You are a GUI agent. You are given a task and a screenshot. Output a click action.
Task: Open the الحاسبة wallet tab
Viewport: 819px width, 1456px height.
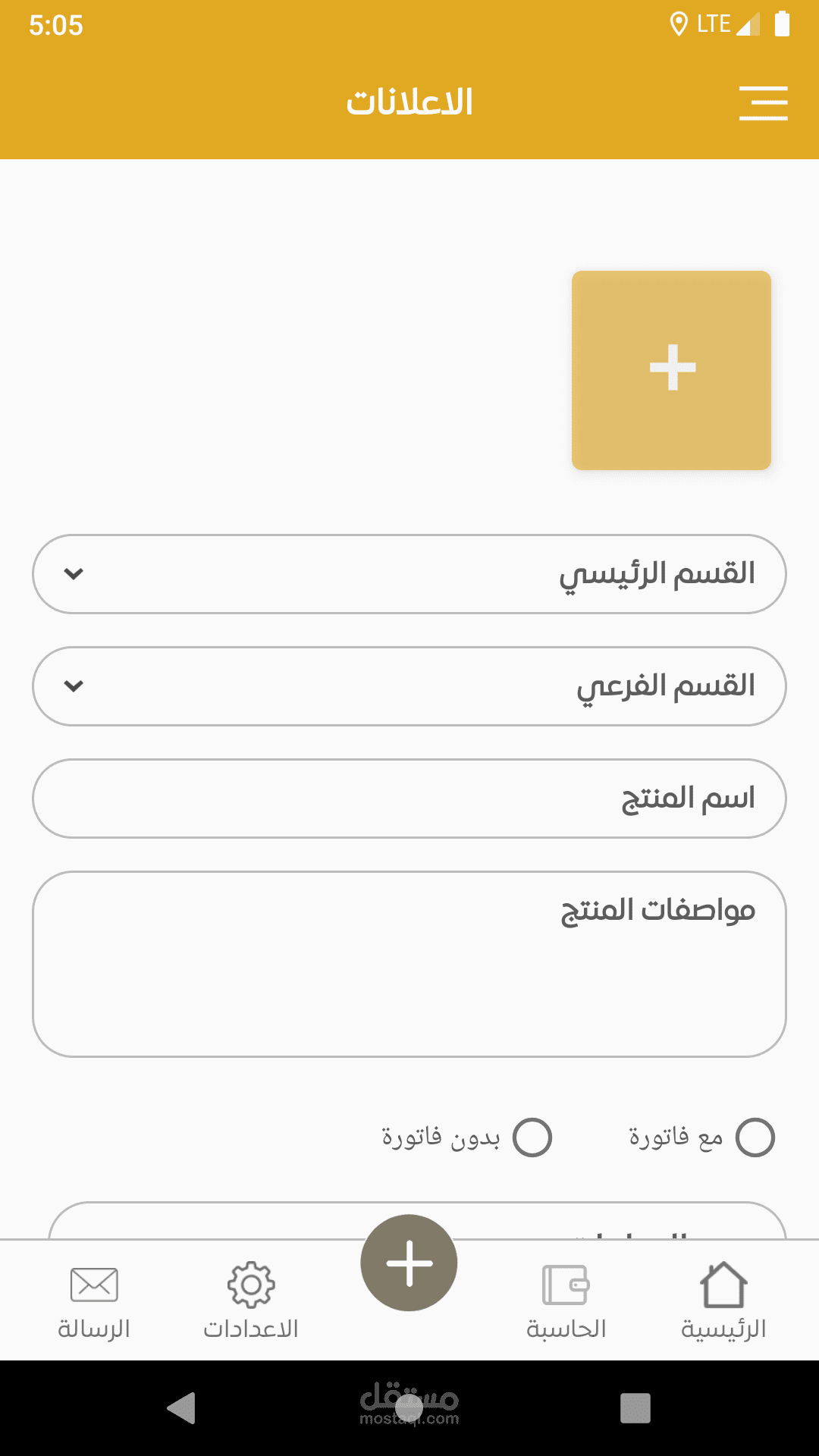(x=566, y=1301)
